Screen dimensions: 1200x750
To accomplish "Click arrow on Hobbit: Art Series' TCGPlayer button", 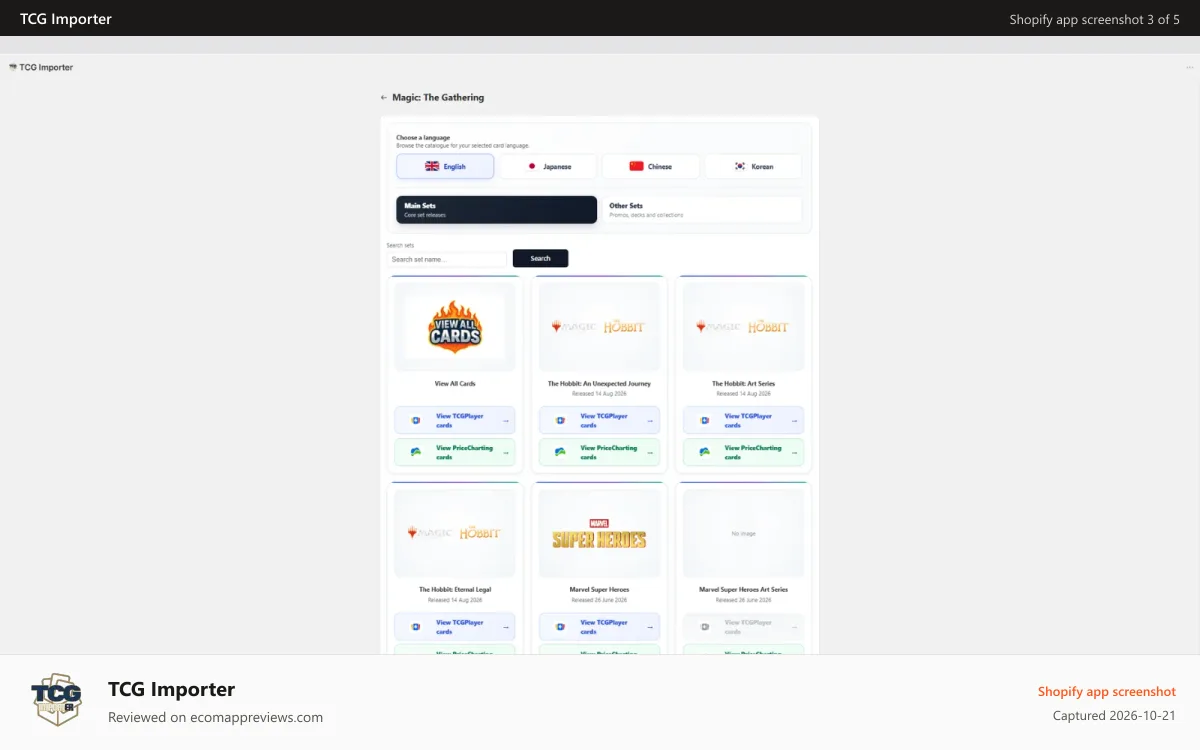I will (x=794, y=421).
